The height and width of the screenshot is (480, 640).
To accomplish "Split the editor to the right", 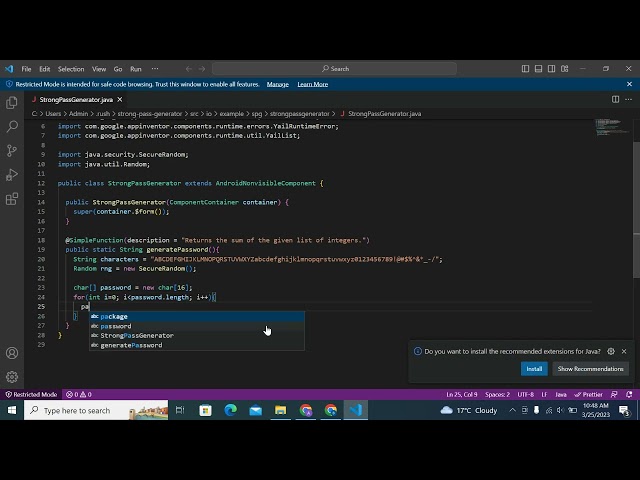I will 615,99.
